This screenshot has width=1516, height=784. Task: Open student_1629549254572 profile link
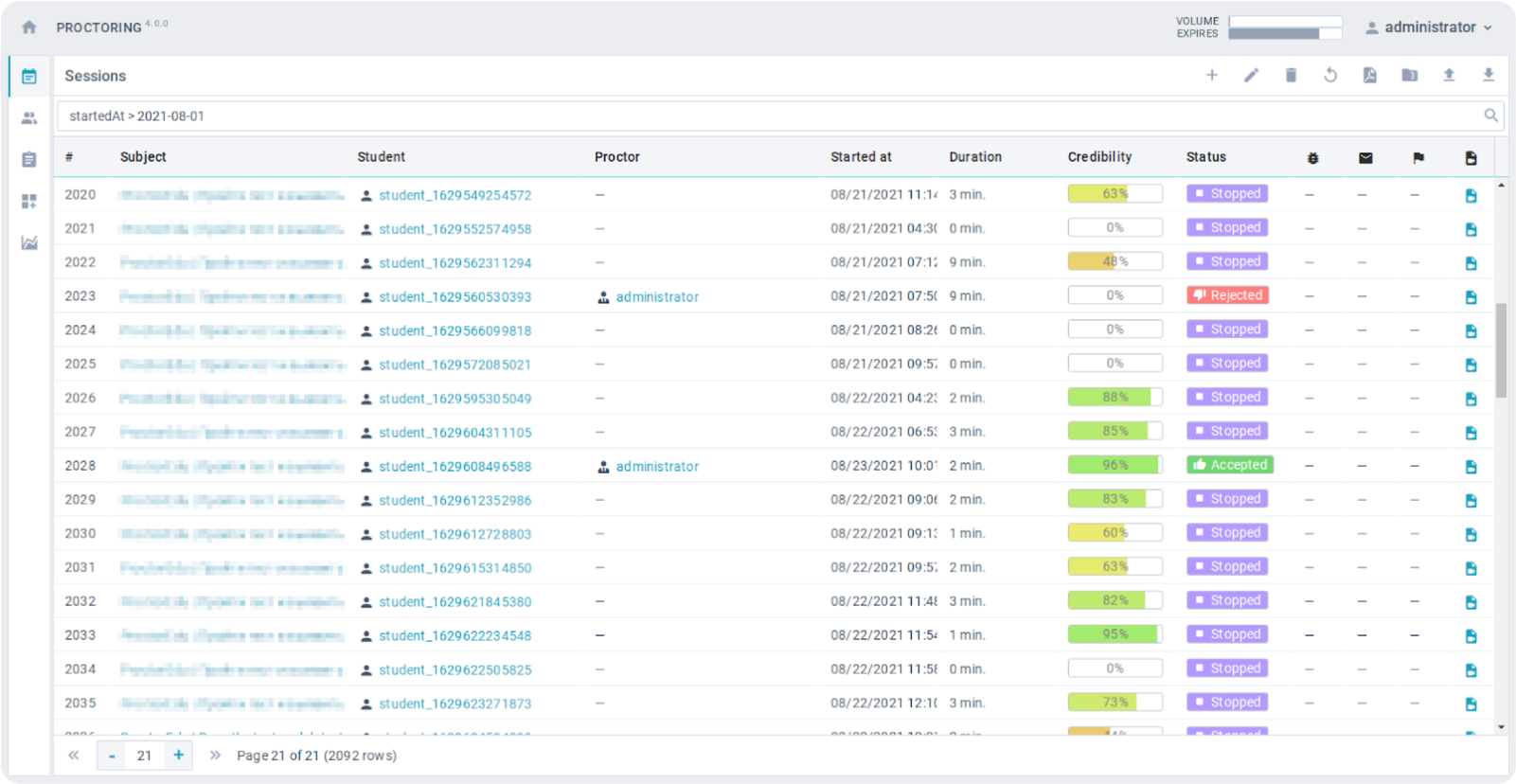coord(455,195)
